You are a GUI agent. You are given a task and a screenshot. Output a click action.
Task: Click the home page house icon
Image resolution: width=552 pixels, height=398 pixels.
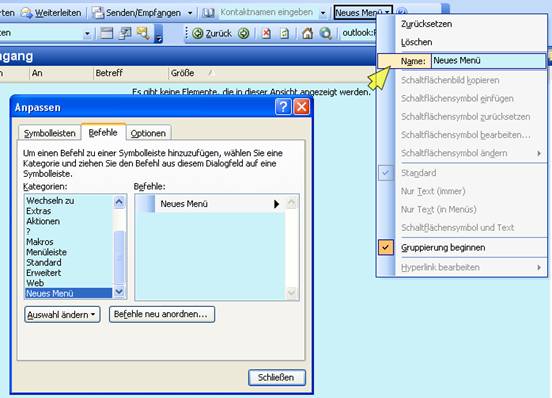(307, 33)
